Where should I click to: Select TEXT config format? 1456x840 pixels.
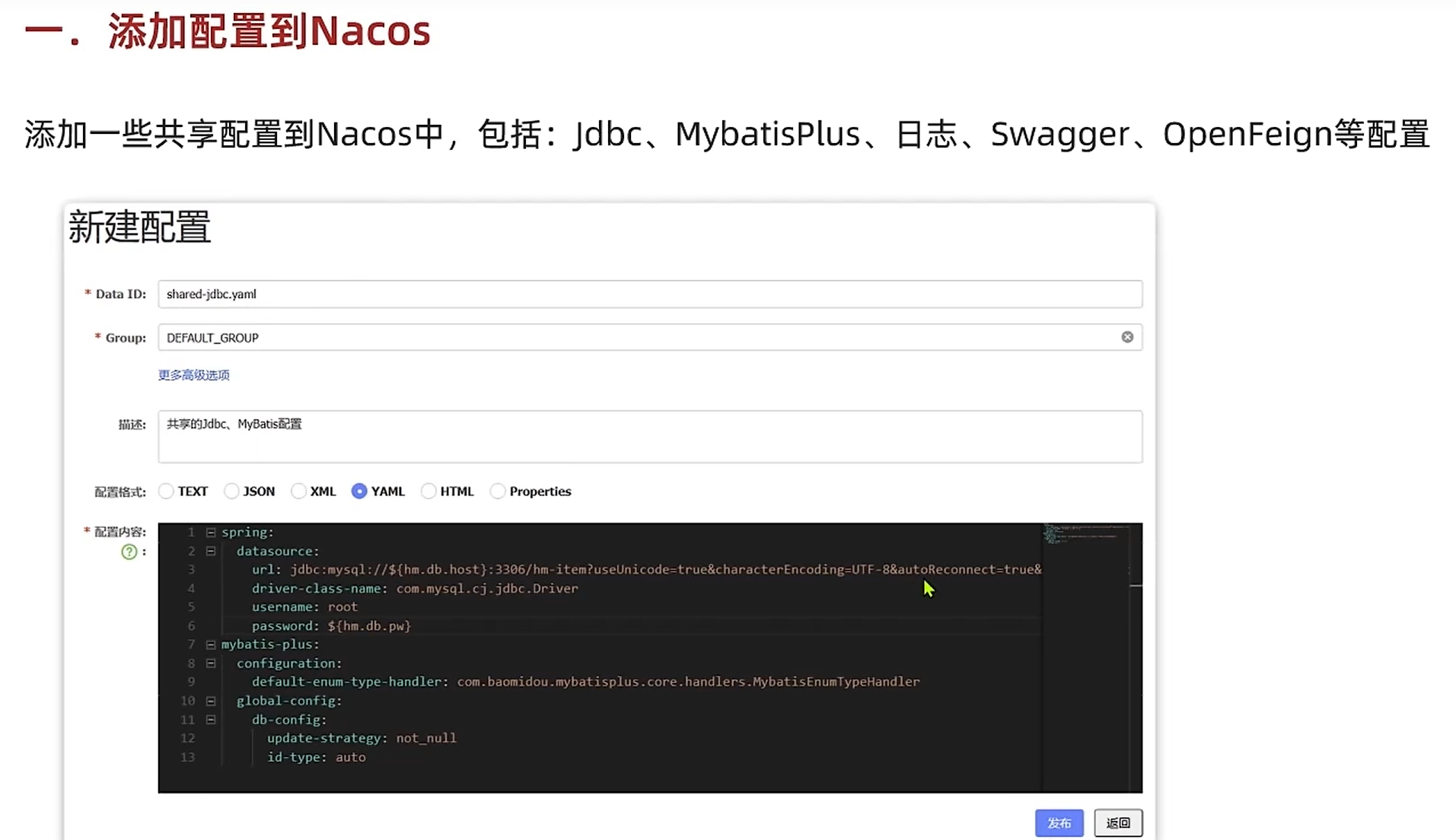tap(166, 492)
